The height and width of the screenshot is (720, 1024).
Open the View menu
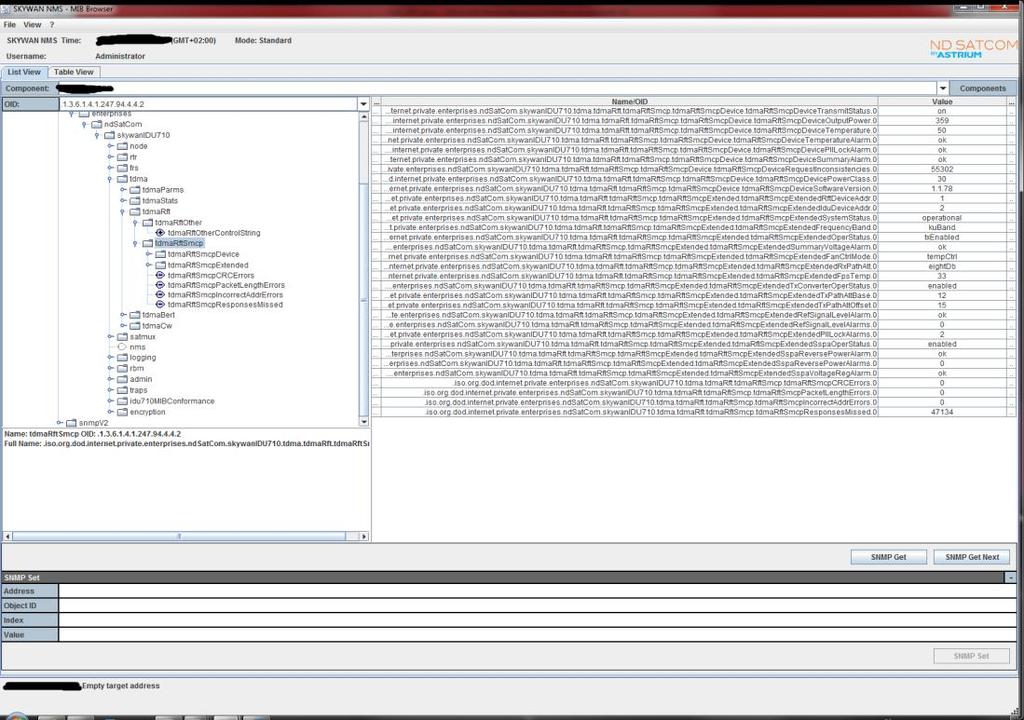click(x=32, y=25)
